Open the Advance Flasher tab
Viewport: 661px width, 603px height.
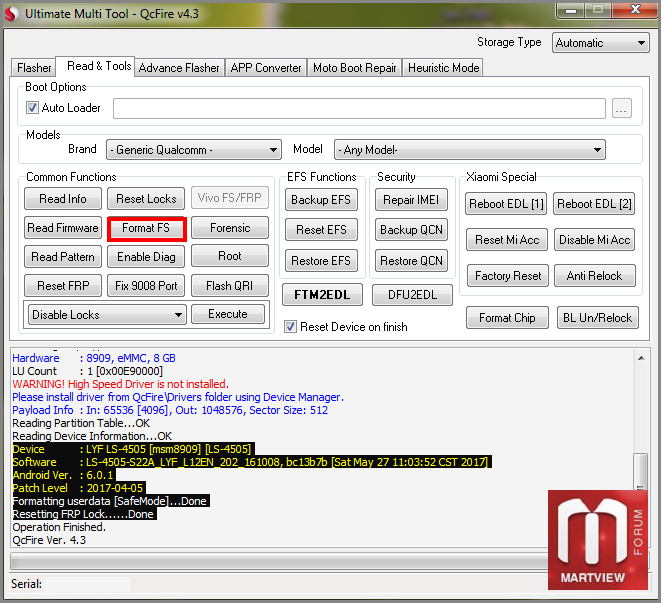click(179, 67)
